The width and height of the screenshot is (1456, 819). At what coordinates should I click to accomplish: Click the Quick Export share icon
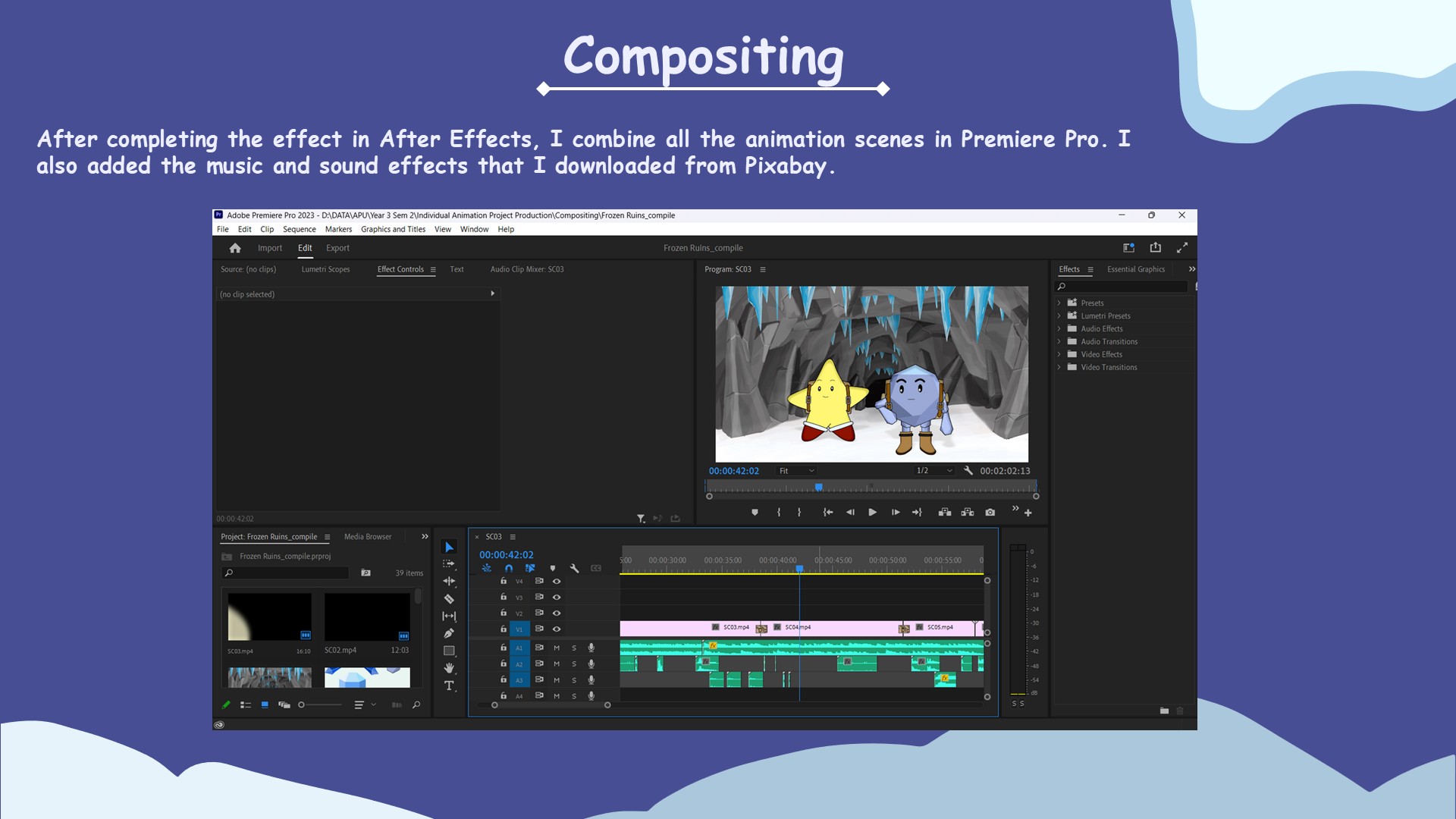click(1156, 248)
